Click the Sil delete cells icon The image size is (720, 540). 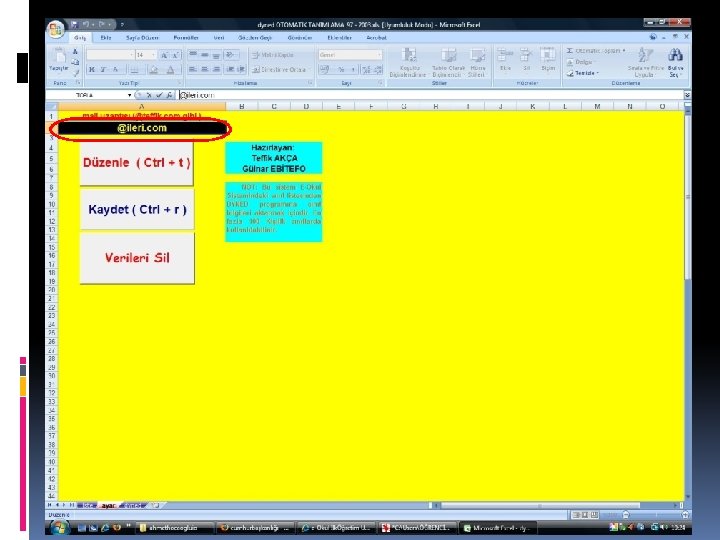point(526,56)
